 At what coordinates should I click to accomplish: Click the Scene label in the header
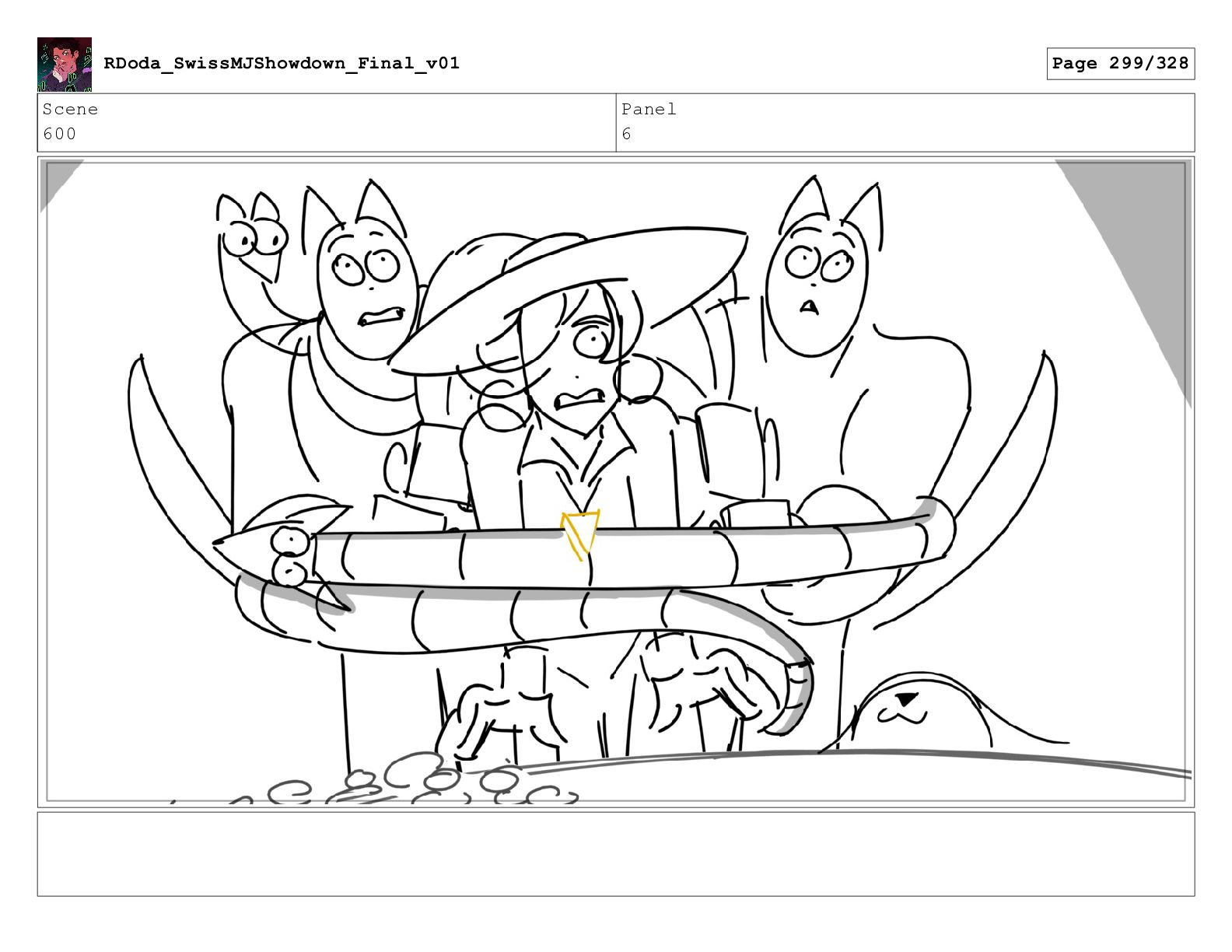point(70,109)
